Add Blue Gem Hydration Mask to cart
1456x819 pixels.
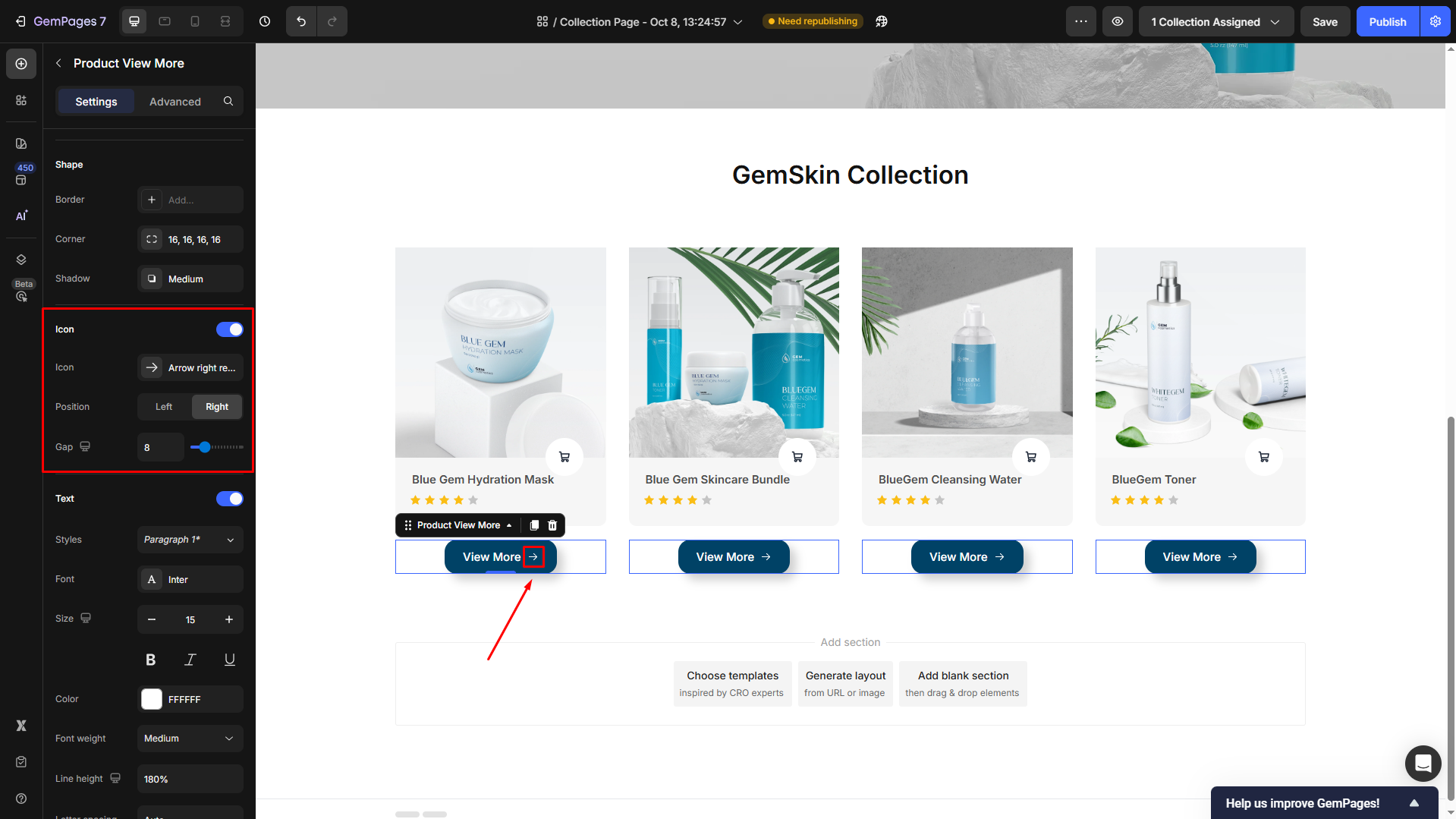pyautogui.click(x=564, y=457)
